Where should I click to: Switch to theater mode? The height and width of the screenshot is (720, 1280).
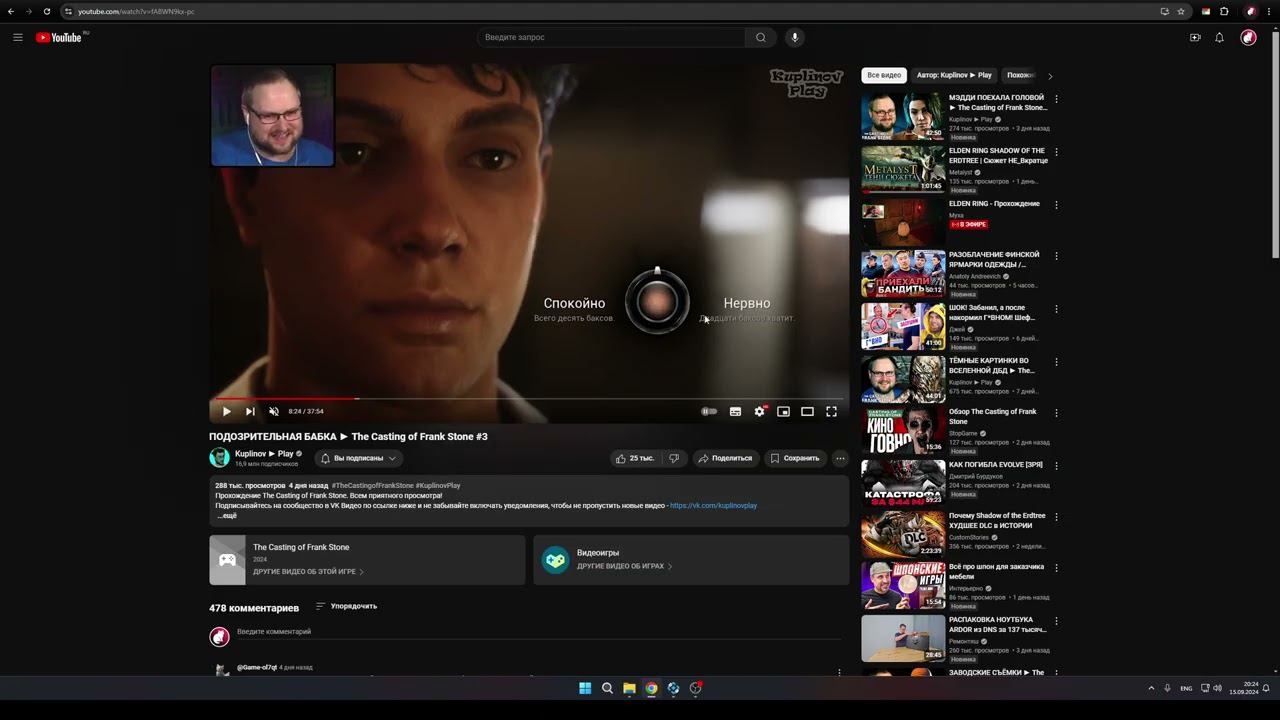click(x=807, y=411)
